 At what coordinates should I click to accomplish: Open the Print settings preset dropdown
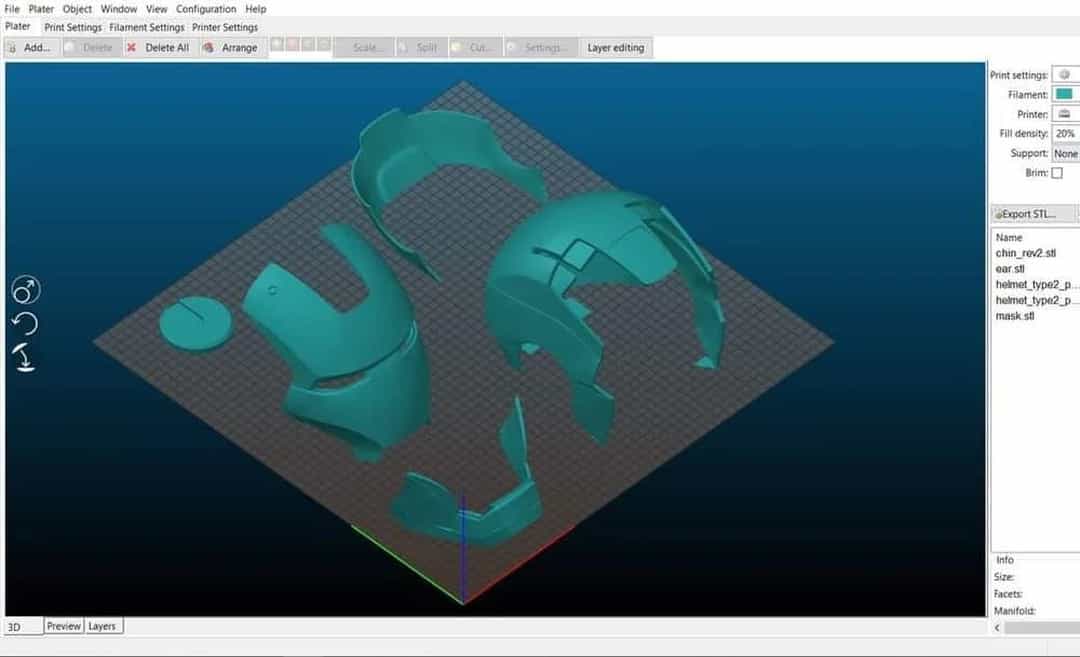(1066, 74)
